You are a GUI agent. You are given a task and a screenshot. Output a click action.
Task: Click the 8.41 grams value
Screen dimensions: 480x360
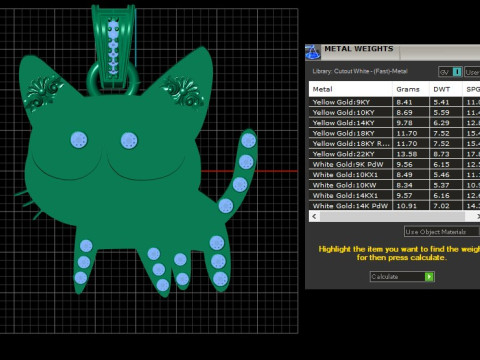tap(404, 102)
